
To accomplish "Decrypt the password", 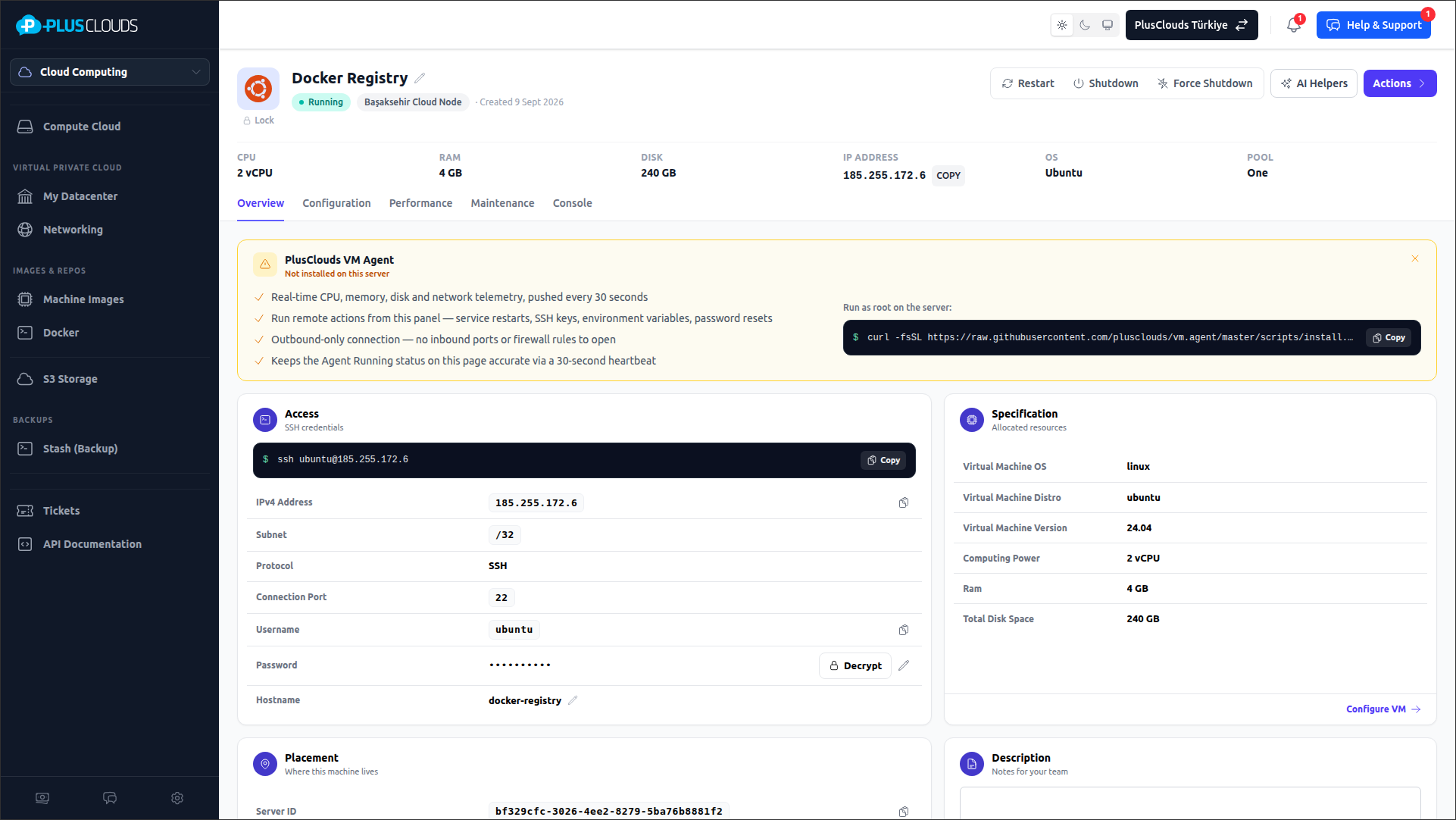I will click(x=855, y=666).
